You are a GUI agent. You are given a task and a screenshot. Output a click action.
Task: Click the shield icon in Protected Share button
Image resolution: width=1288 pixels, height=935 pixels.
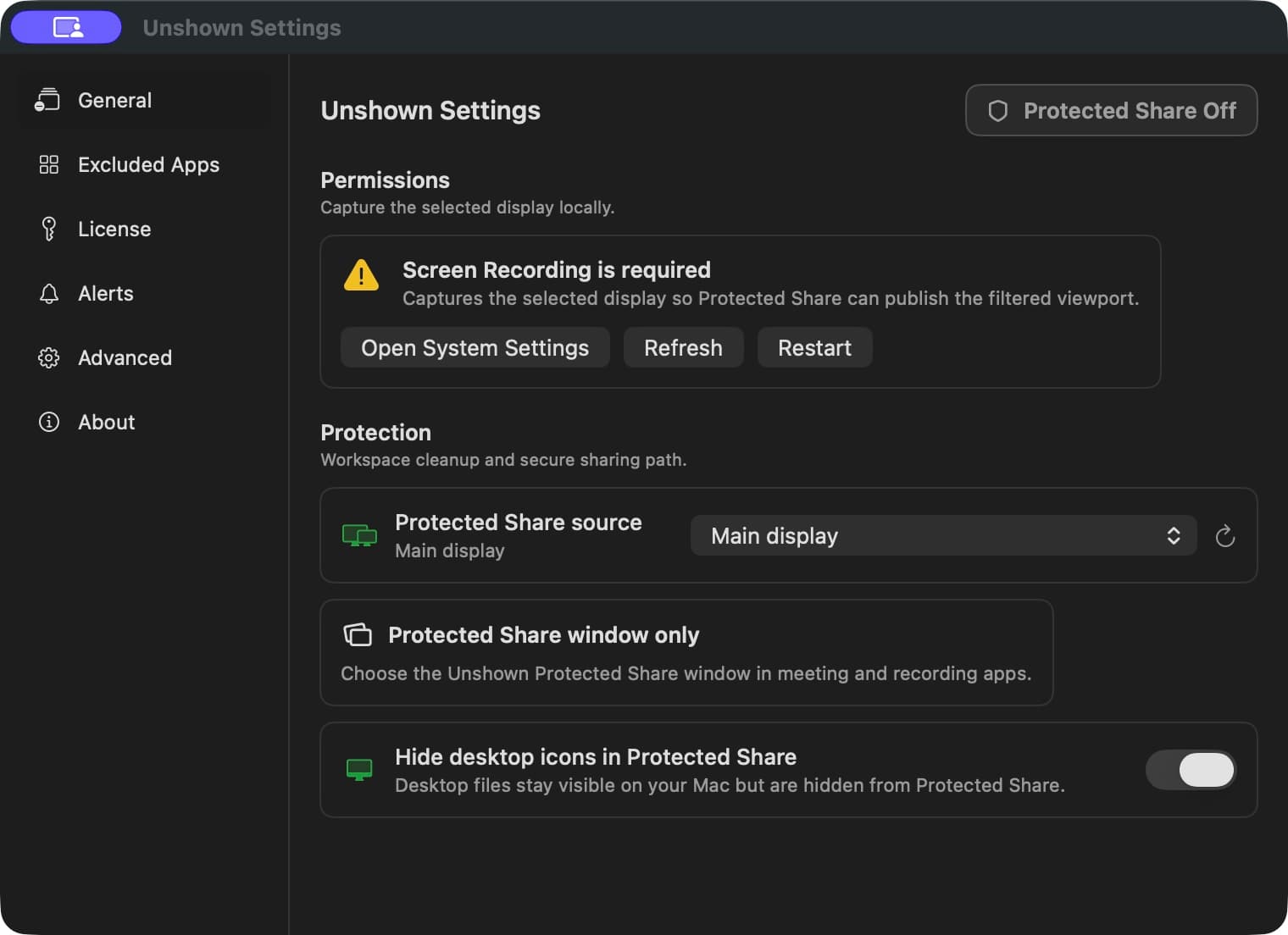tap(998, 111)
